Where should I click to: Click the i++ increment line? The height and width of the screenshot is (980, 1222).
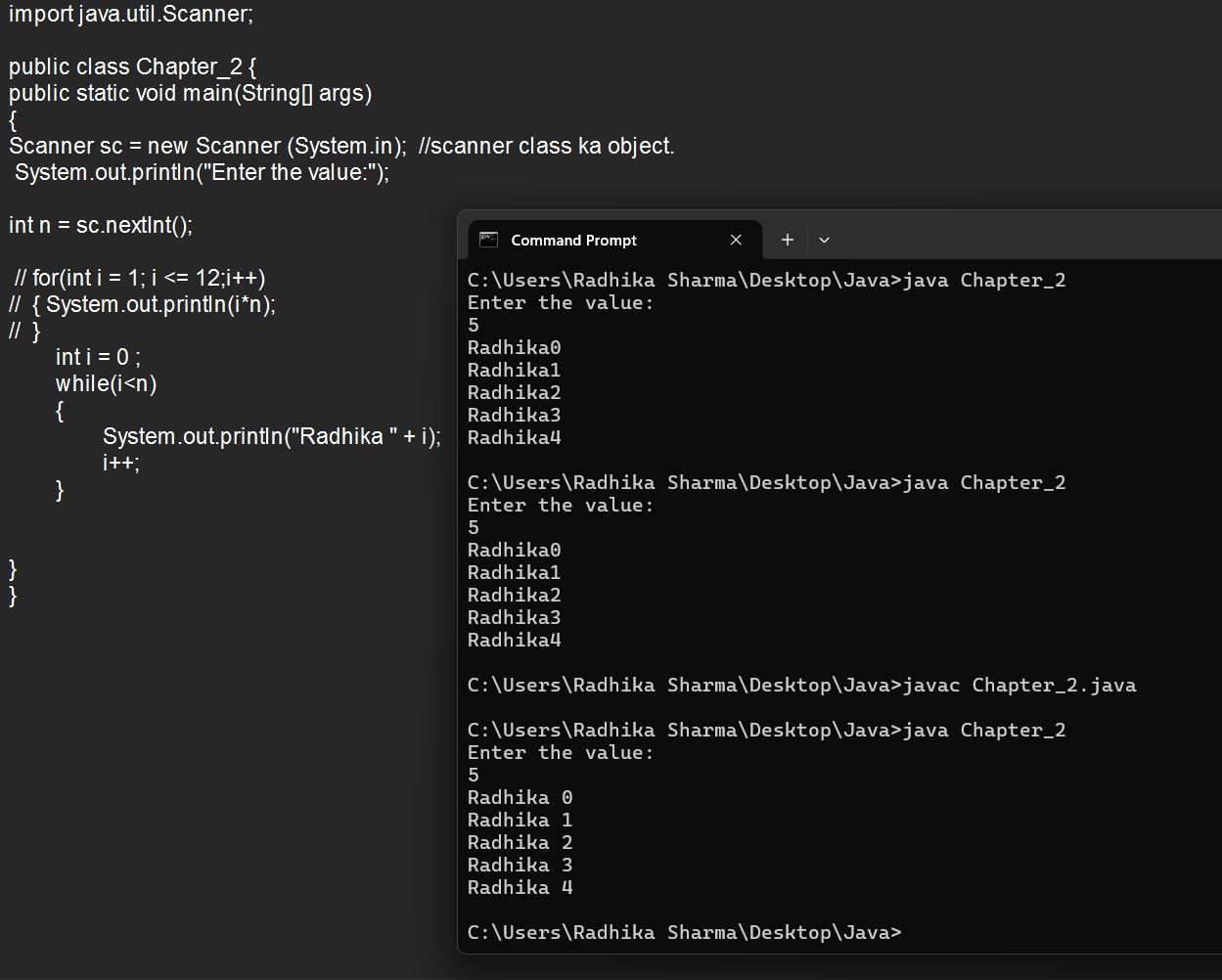(121, 463)
